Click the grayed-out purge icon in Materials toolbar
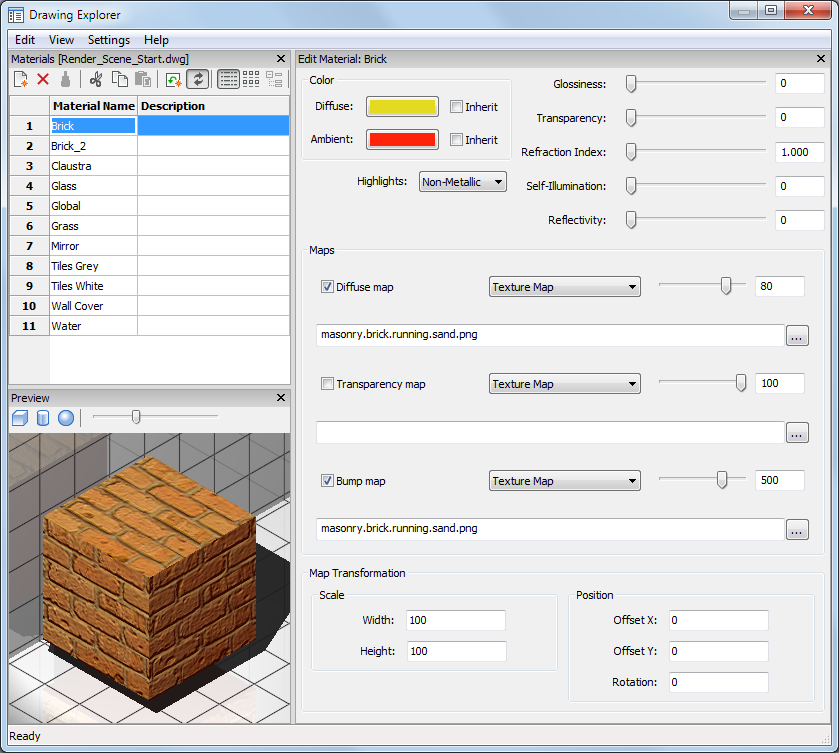The image size is (839, 753). (x=65, y=79)
